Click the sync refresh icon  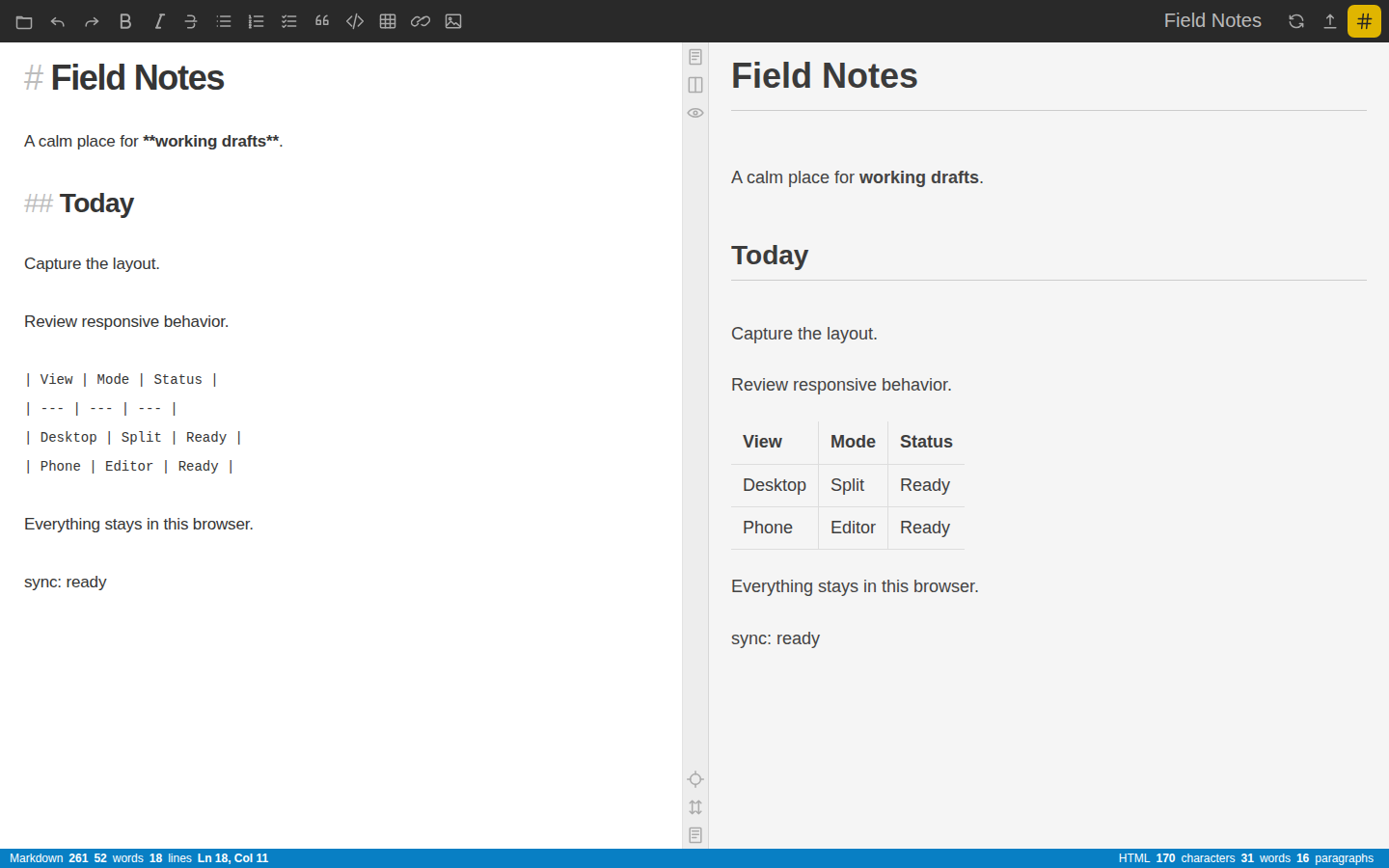[1296, 21]
